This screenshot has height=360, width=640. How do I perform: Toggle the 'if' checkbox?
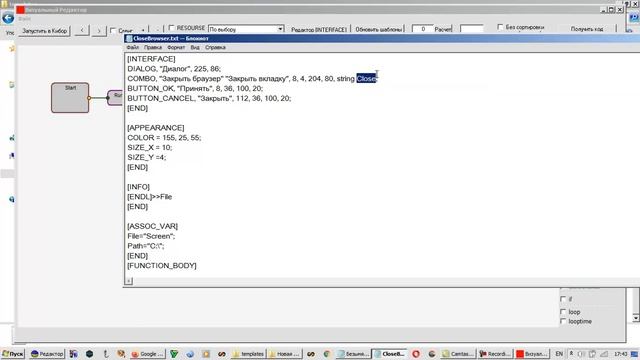[563, 299]
